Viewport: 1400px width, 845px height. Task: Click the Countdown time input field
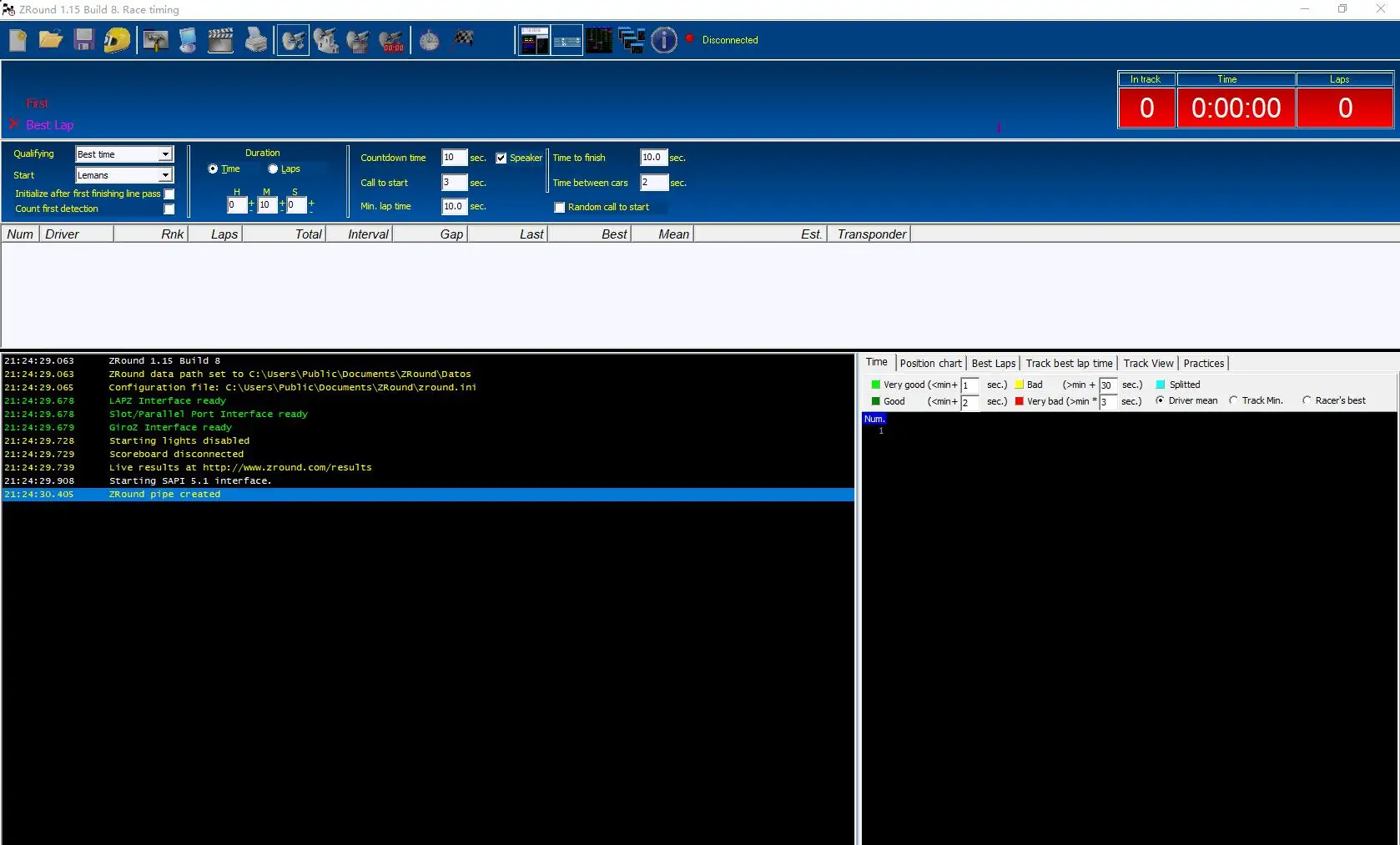pyautogui.click(x=454, y=158)
